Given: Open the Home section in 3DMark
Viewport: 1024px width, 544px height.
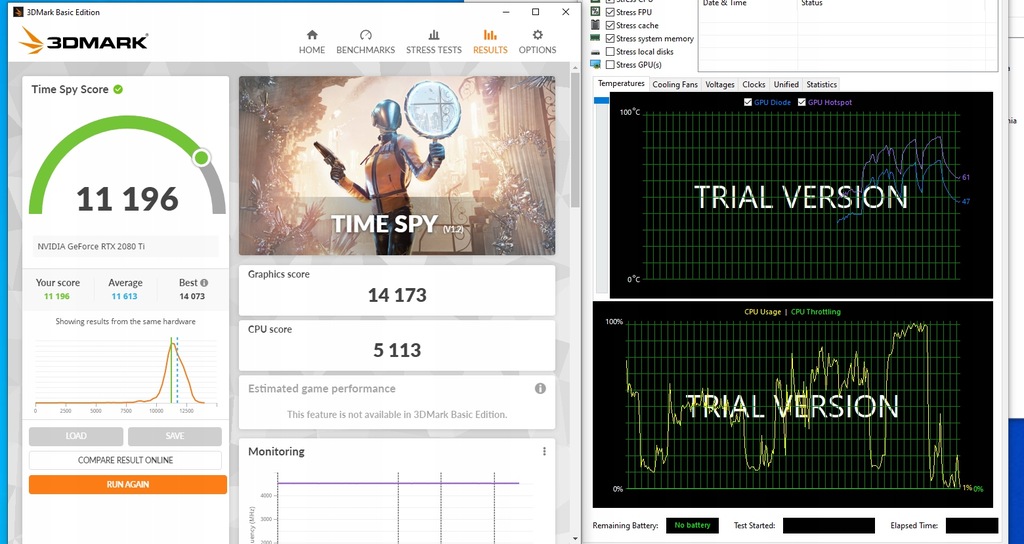Looking at the screenshot, I should point(312,42).
